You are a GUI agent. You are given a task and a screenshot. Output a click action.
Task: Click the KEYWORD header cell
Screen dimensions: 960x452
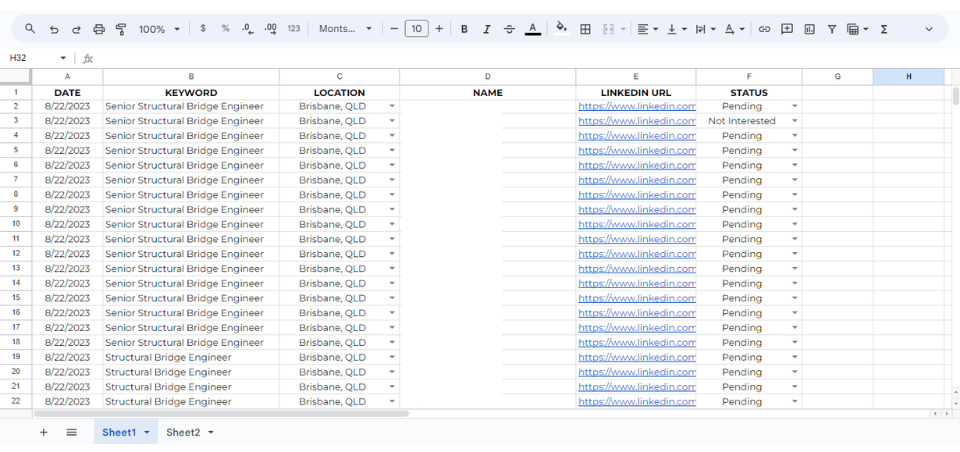[x=191, y=92]
